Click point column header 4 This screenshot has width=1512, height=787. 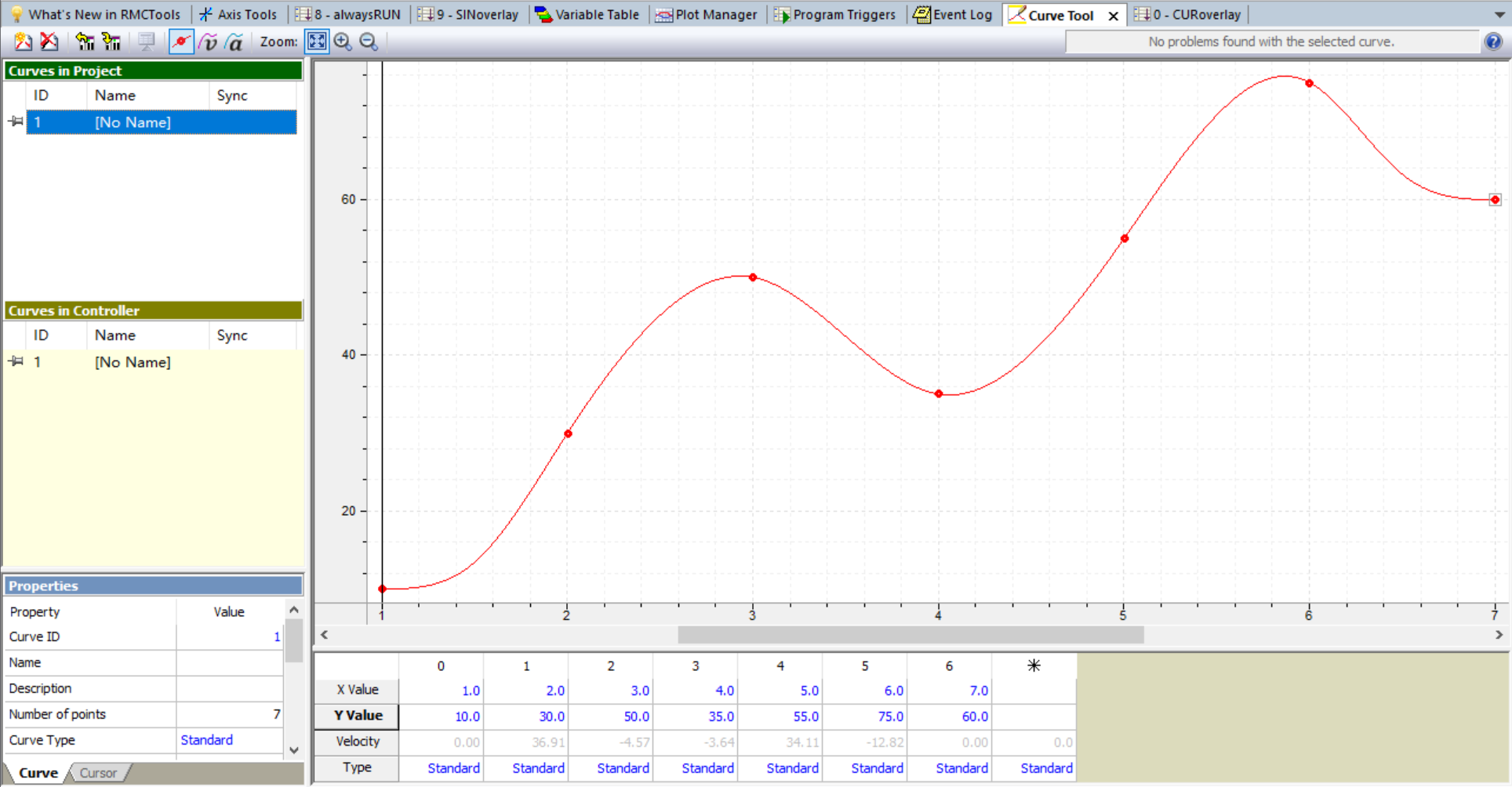click(x=780, y=666)
